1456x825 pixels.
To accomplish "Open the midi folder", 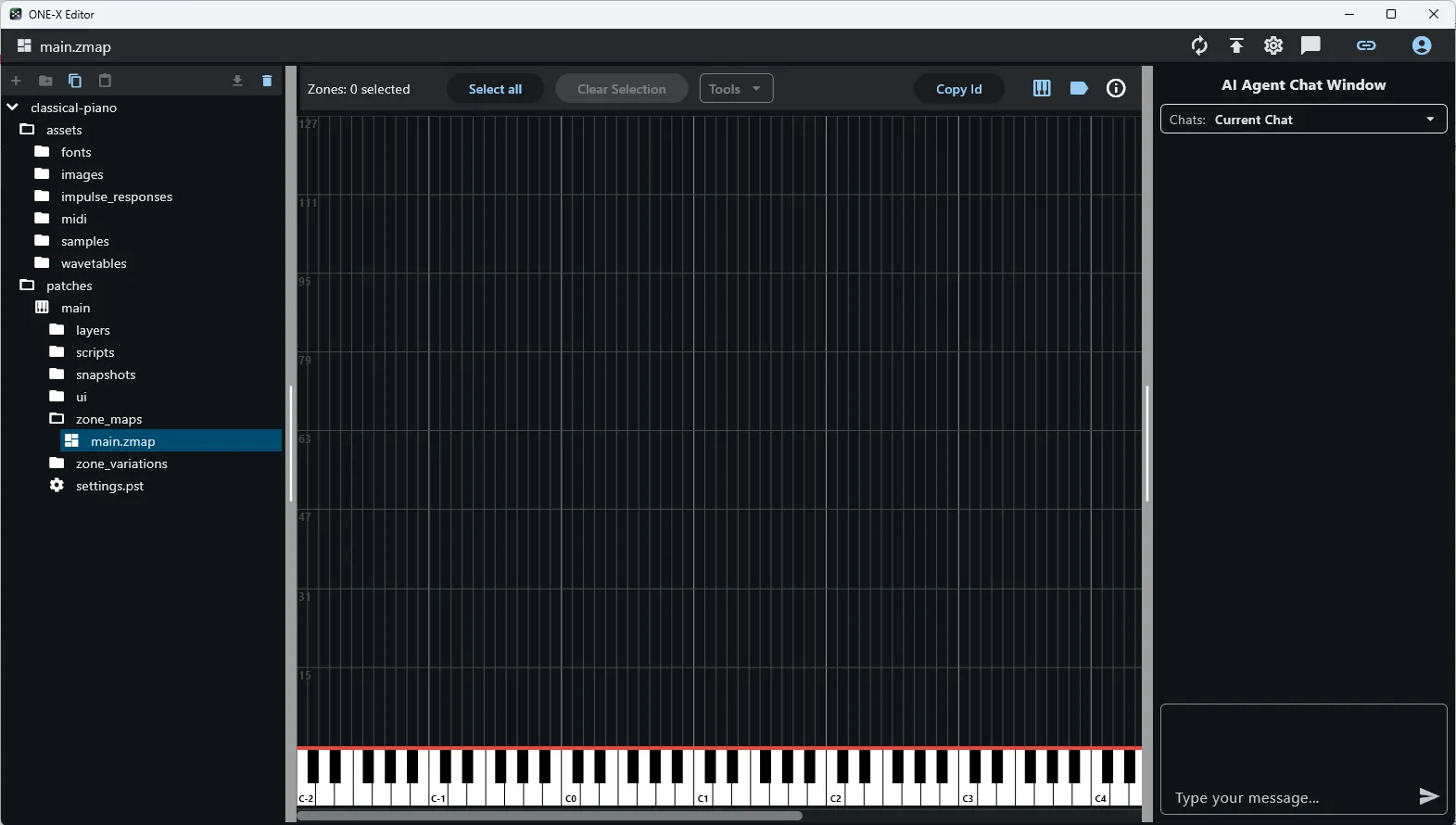I will coord(74,219).
